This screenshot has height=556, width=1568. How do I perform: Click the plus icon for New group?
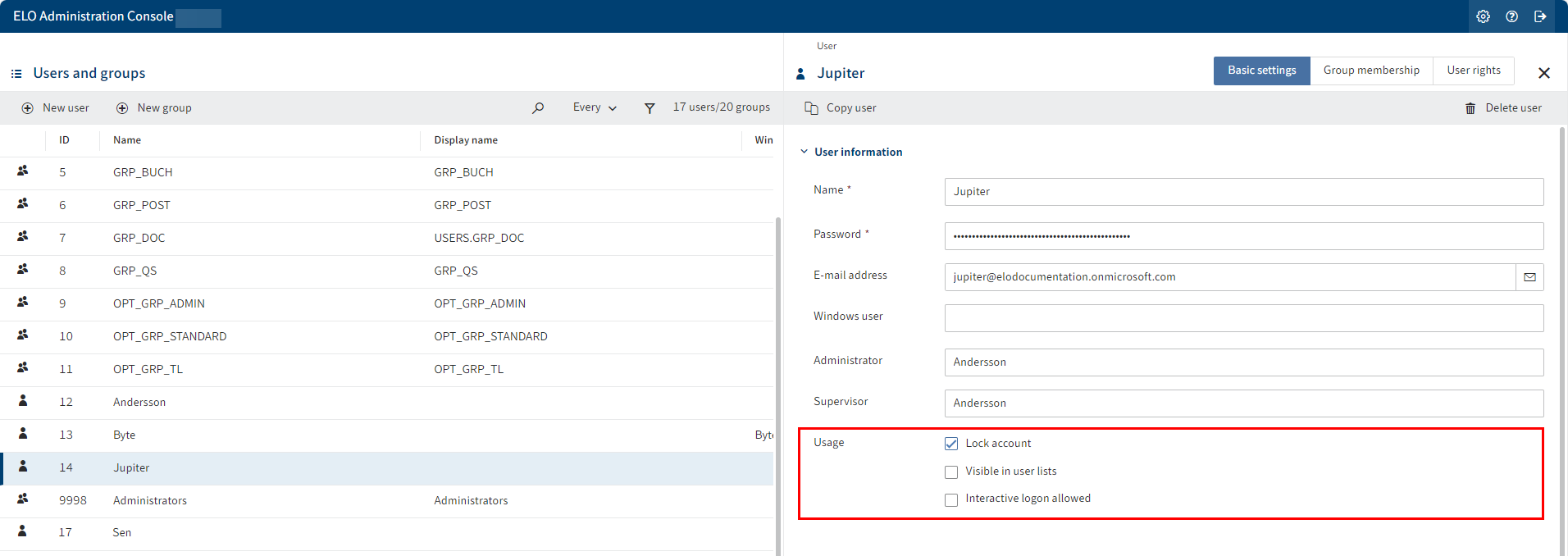tap(122, 108)
